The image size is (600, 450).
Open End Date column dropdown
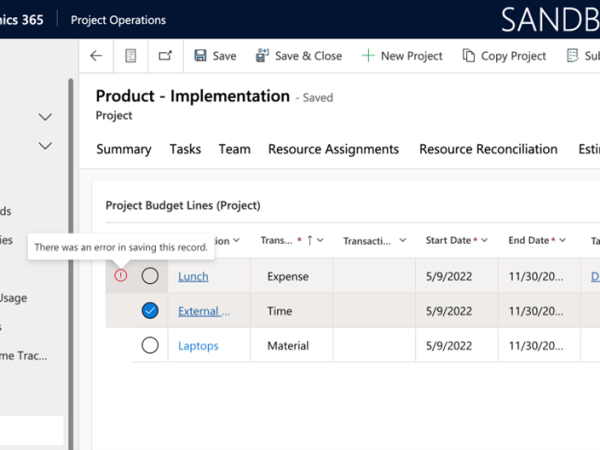coord(562,240)
